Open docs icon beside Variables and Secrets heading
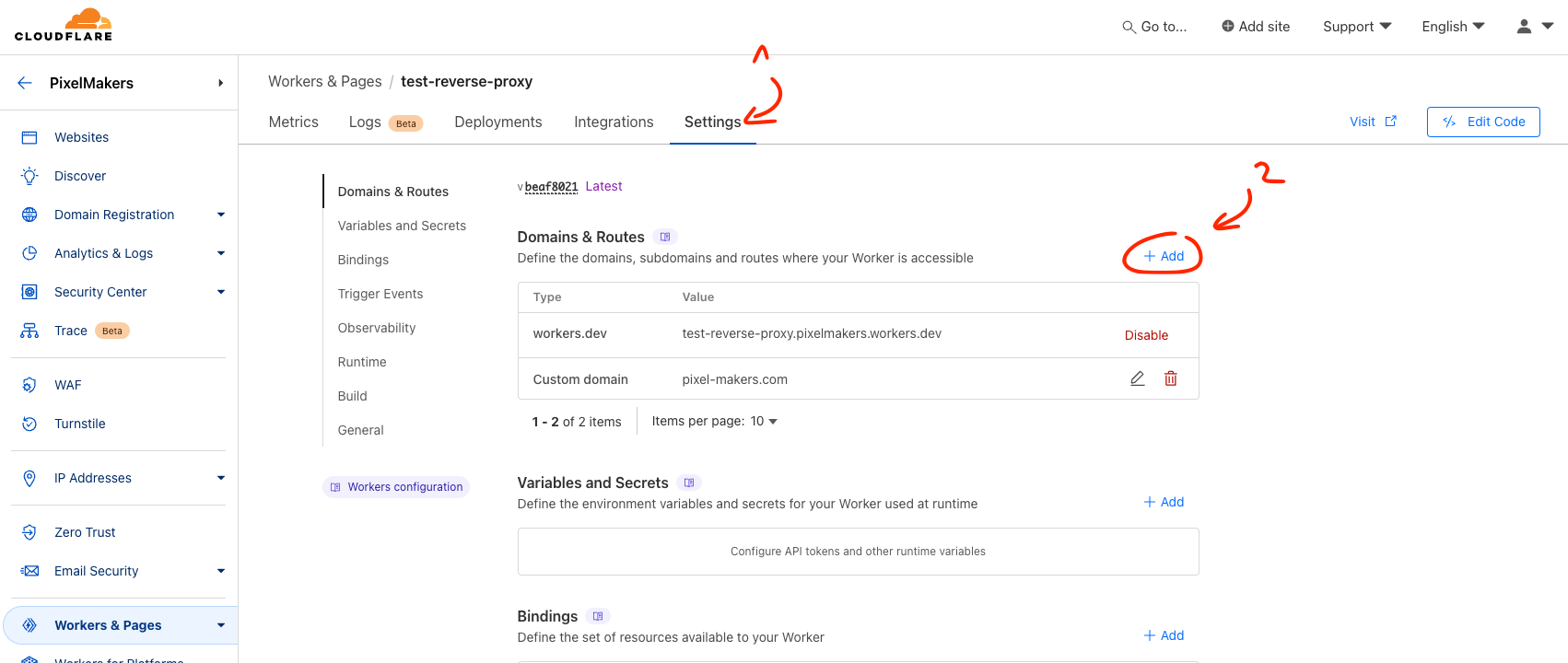 tap(689, 483)
